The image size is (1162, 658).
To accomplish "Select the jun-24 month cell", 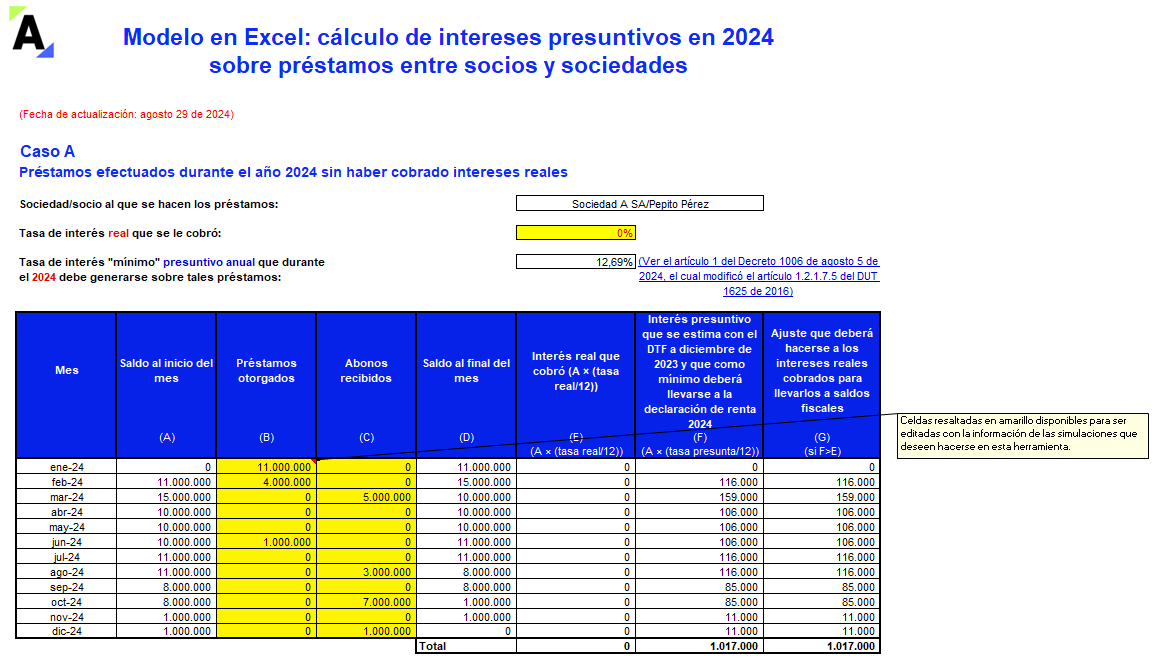I will tap(67, 542).
